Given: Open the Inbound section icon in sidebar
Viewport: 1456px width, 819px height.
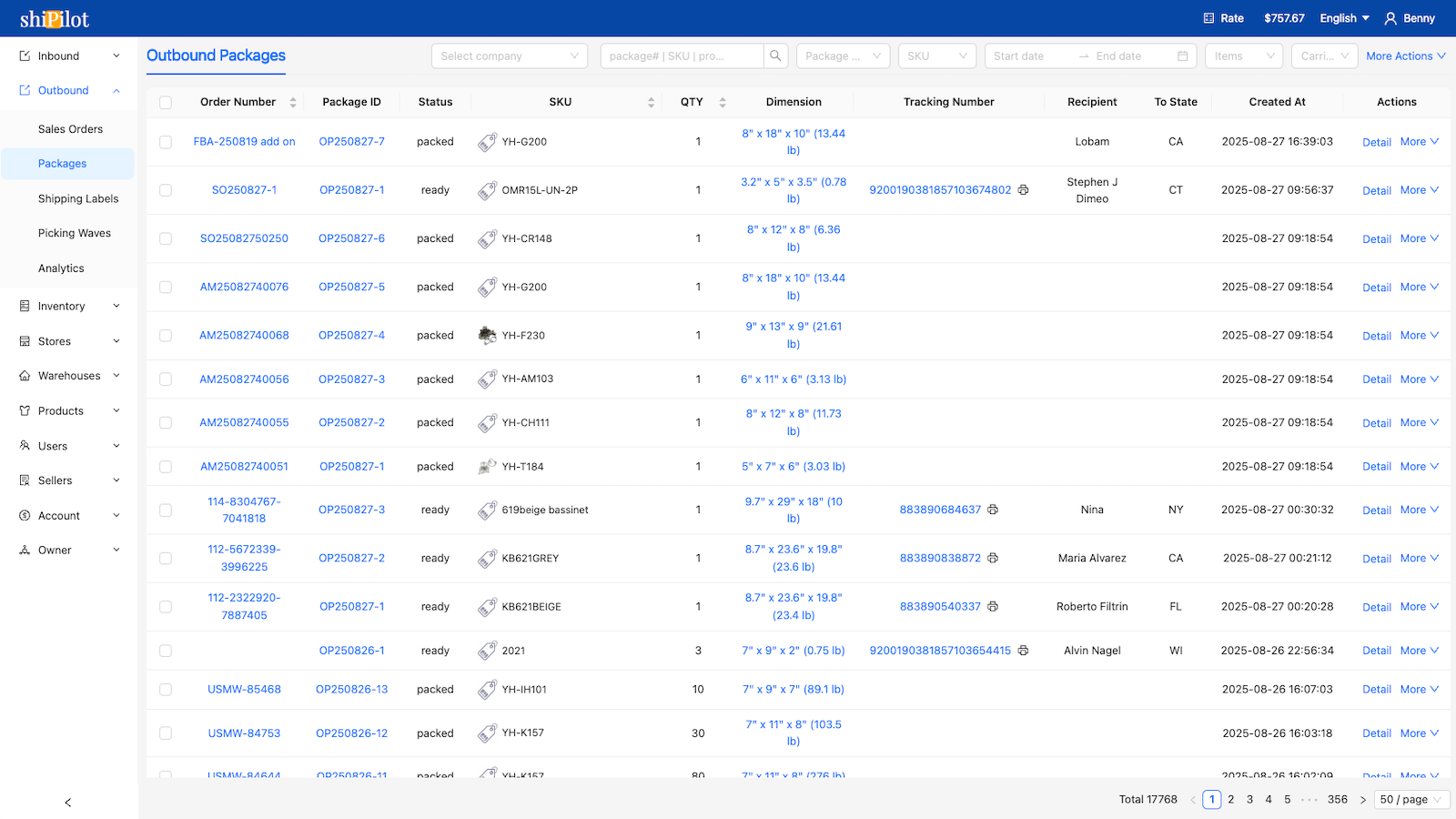Looking at the screenshot, I should (23, 56).
